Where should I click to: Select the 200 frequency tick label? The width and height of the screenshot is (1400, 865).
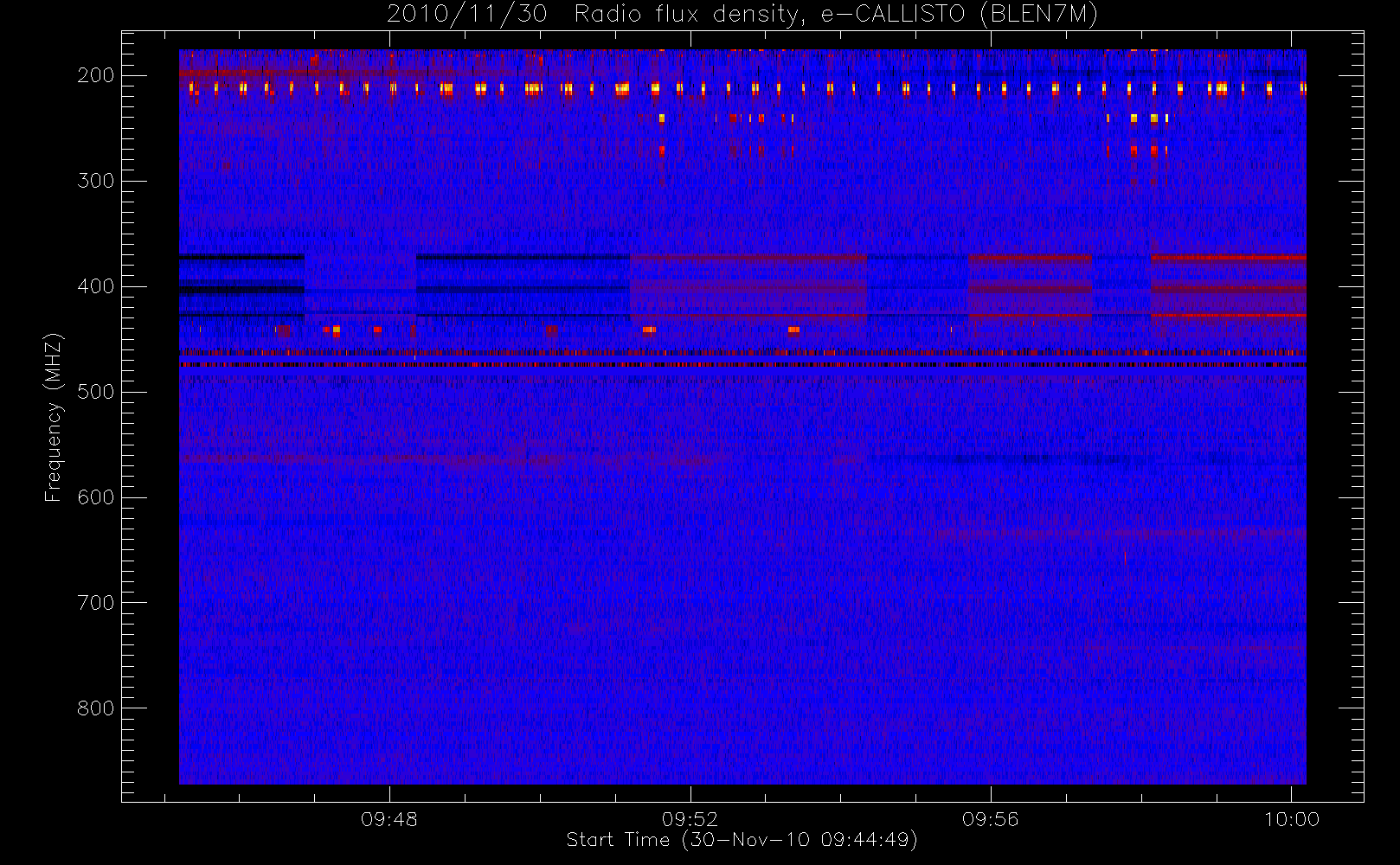[95, 75]
